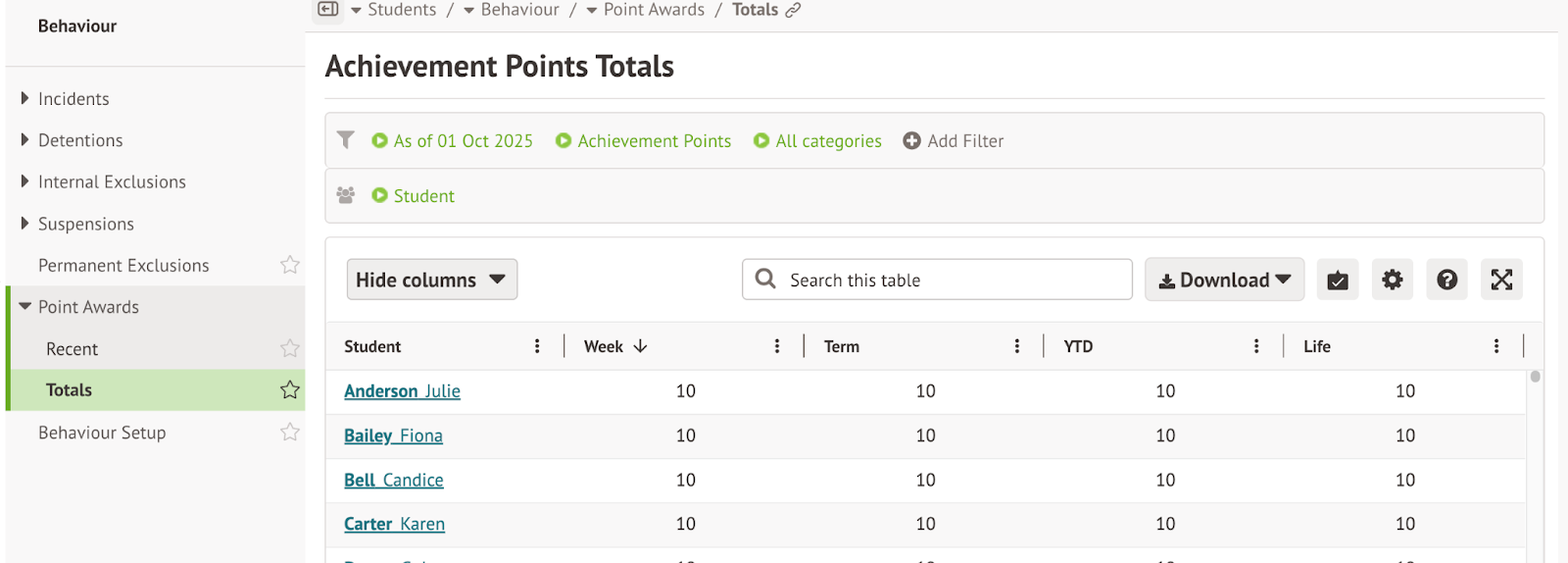Open Anderson Julie student profile link

pyautogui.click(x=402, y=391)
